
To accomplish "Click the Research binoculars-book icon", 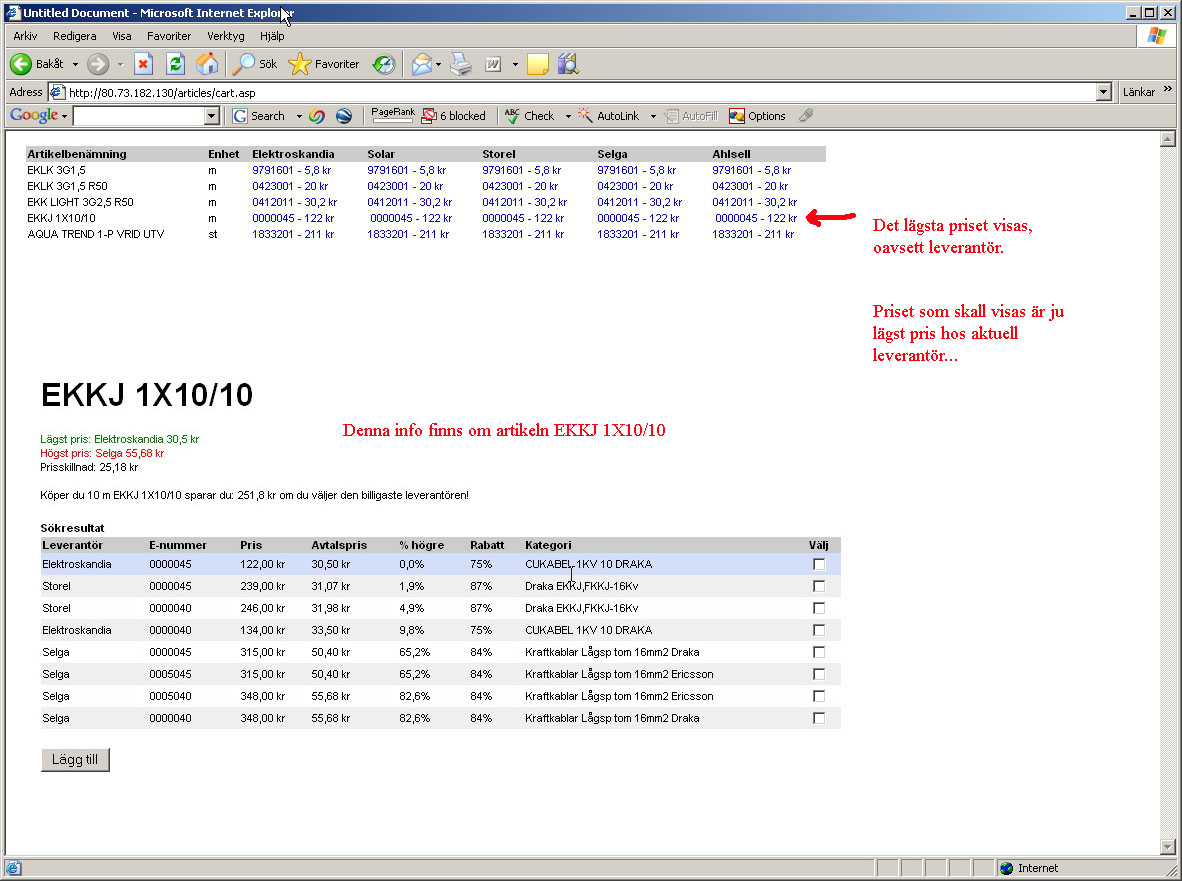I will point(568,64).
